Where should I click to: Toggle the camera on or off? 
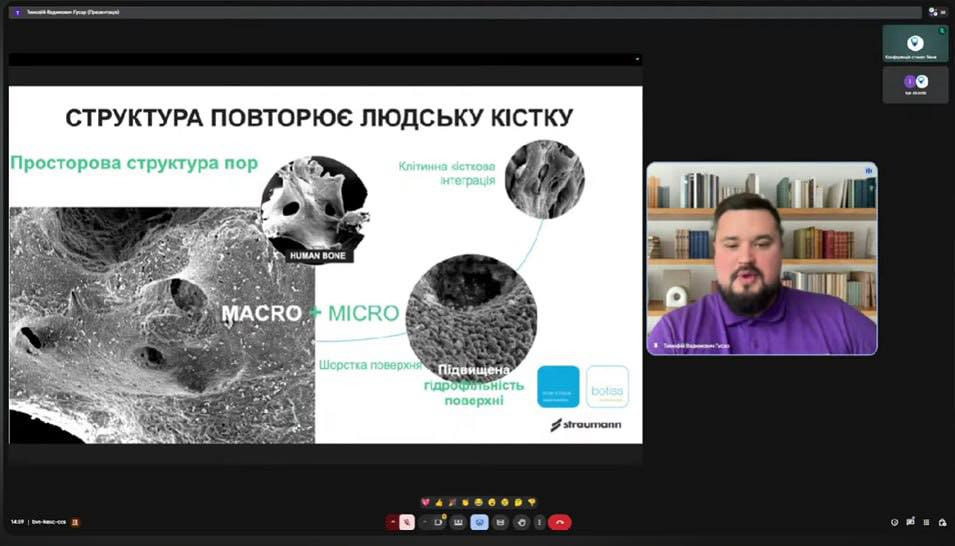coord(439,522)
